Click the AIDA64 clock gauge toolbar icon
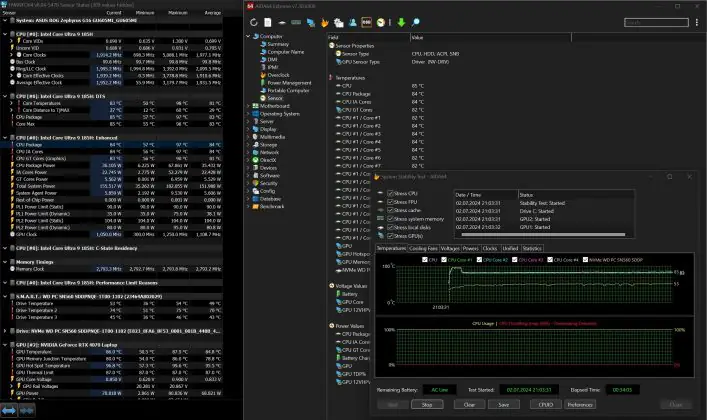The width and height of the screenshot is (707, 420). coord(381,22)
